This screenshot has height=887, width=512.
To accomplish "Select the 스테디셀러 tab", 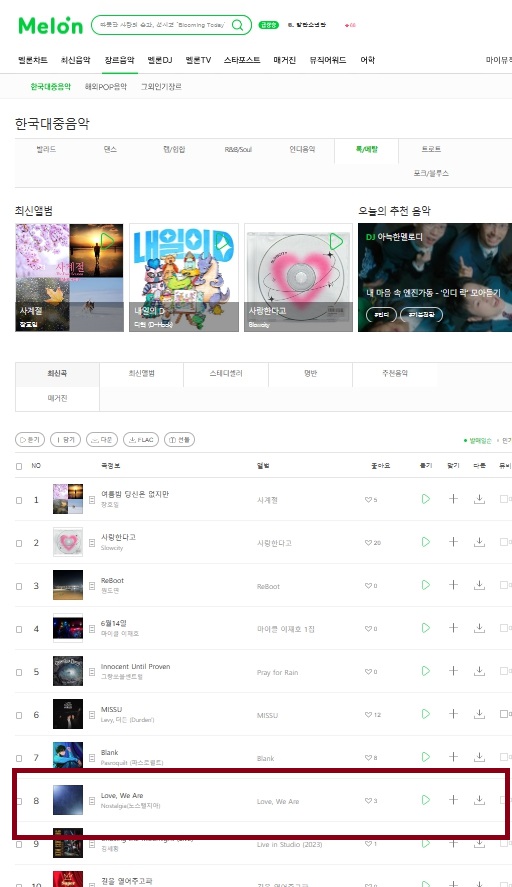I will [x=226, y=373].
